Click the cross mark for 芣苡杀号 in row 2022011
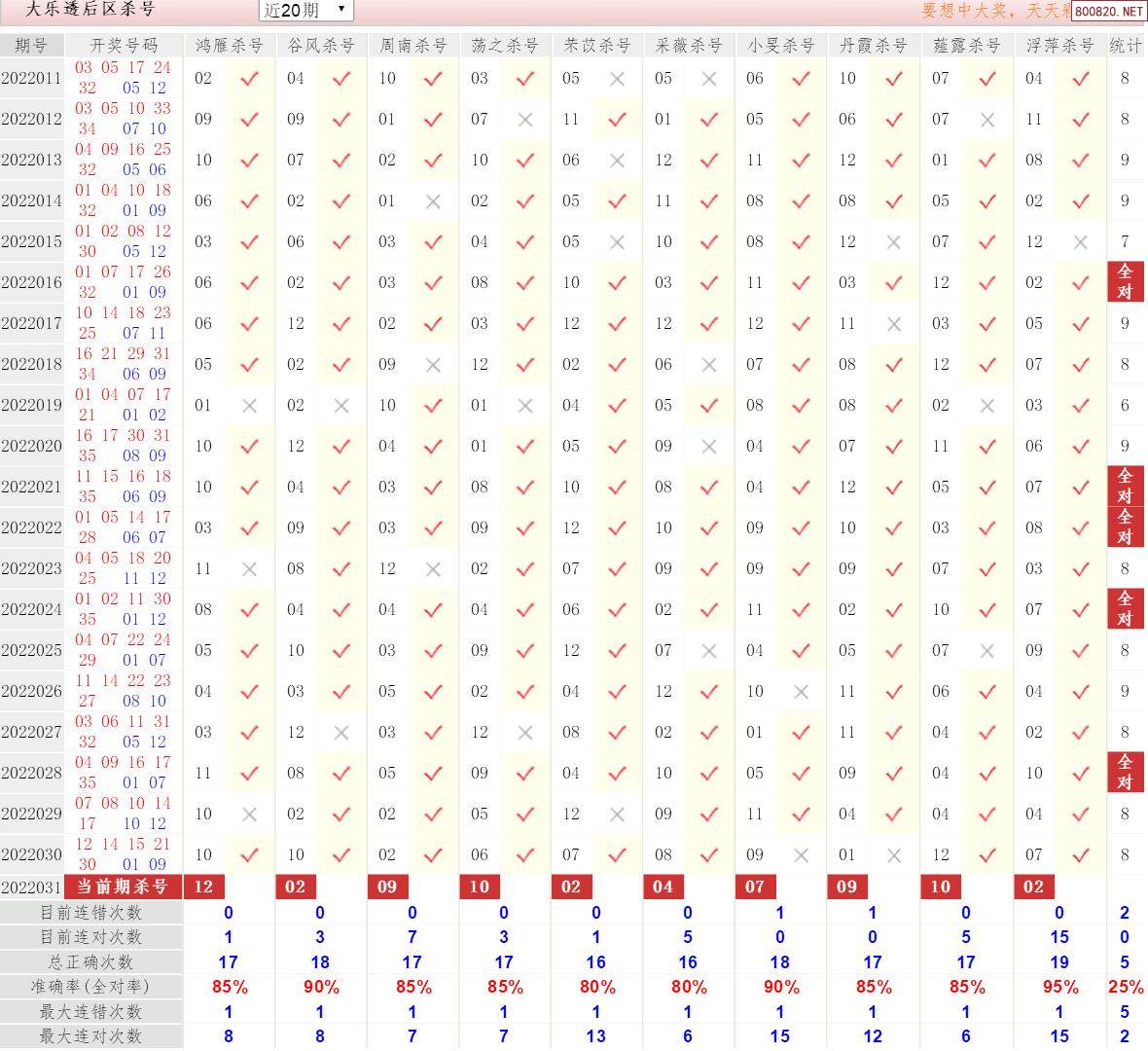1148x1051 pixels. 617,79
